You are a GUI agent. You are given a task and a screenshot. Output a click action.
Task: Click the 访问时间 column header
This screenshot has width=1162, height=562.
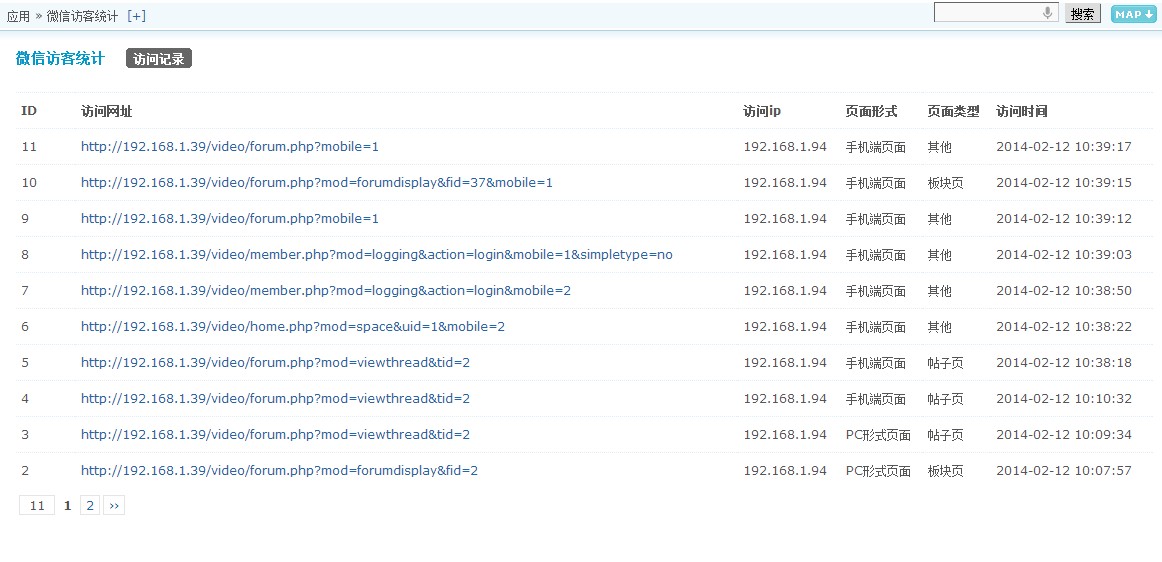click(x=1022, y=111)
